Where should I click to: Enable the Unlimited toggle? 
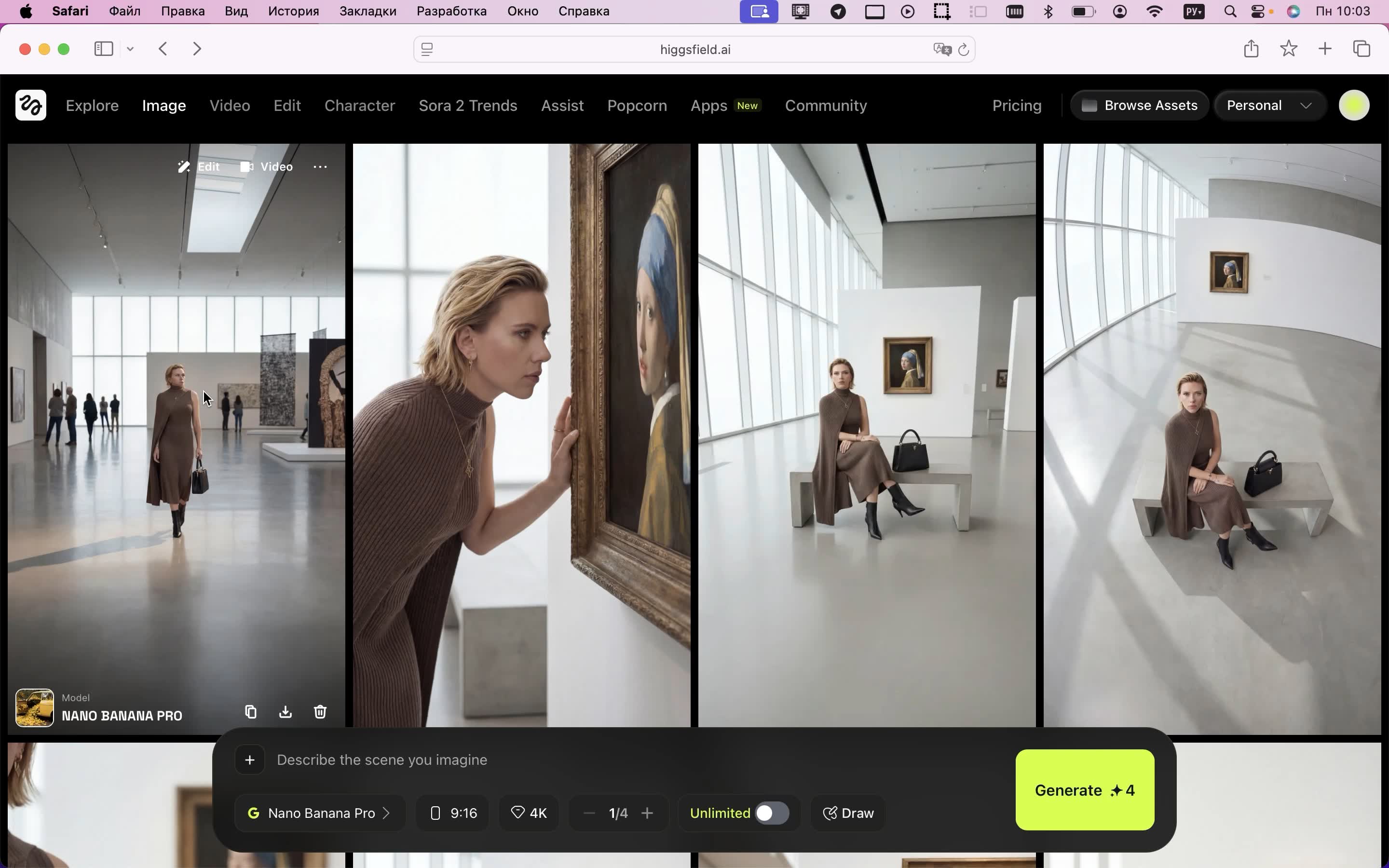[x=771, y=813]
